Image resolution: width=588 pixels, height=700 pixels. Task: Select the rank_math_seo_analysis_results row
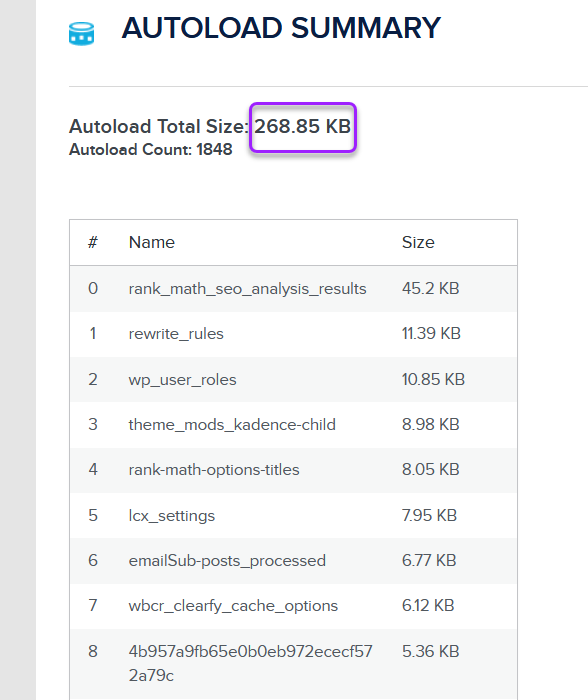[293, 289]
